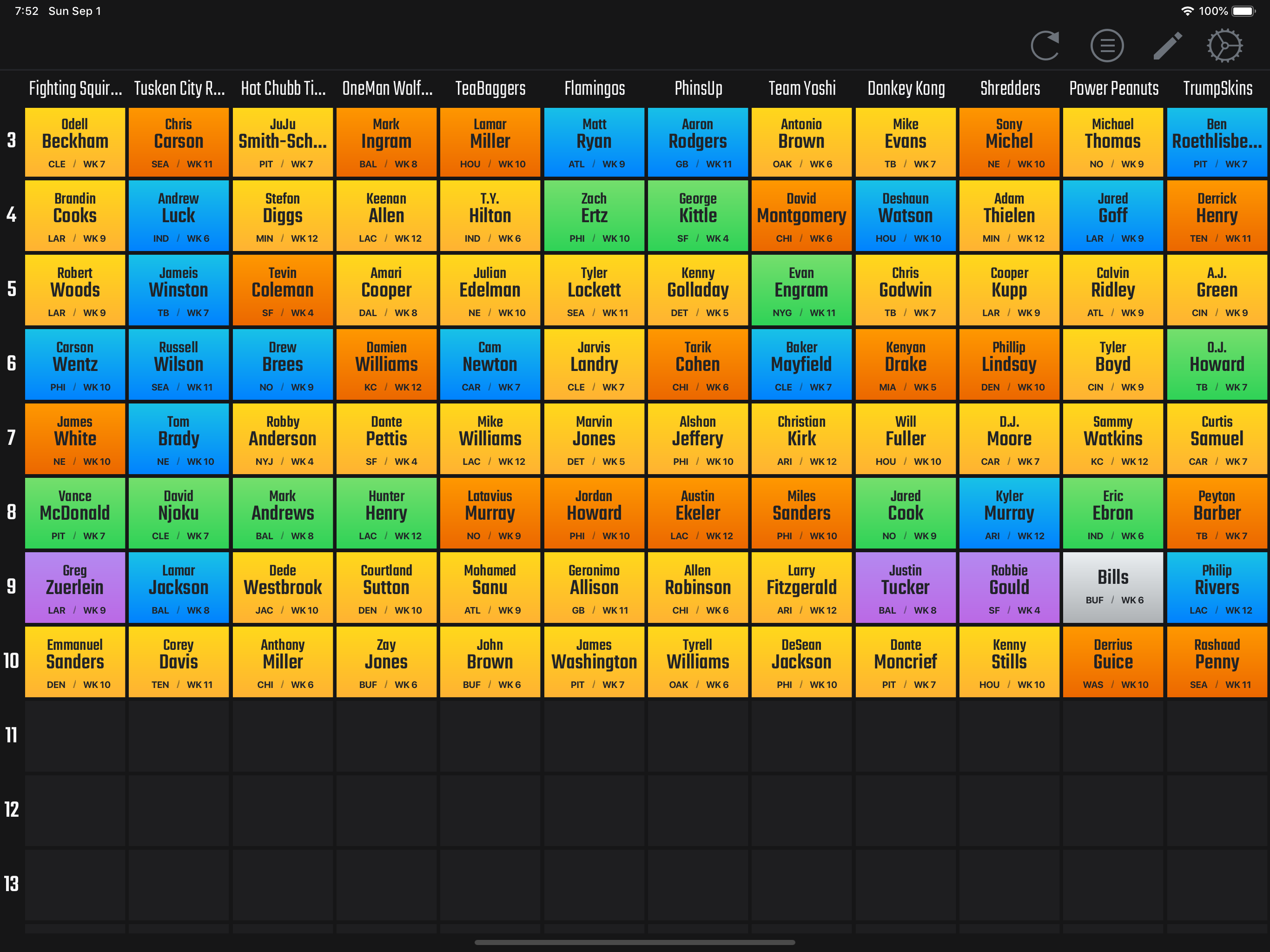Open the Derrius Guice pick card
The image size is (1270, 952).
[1113, 662]
